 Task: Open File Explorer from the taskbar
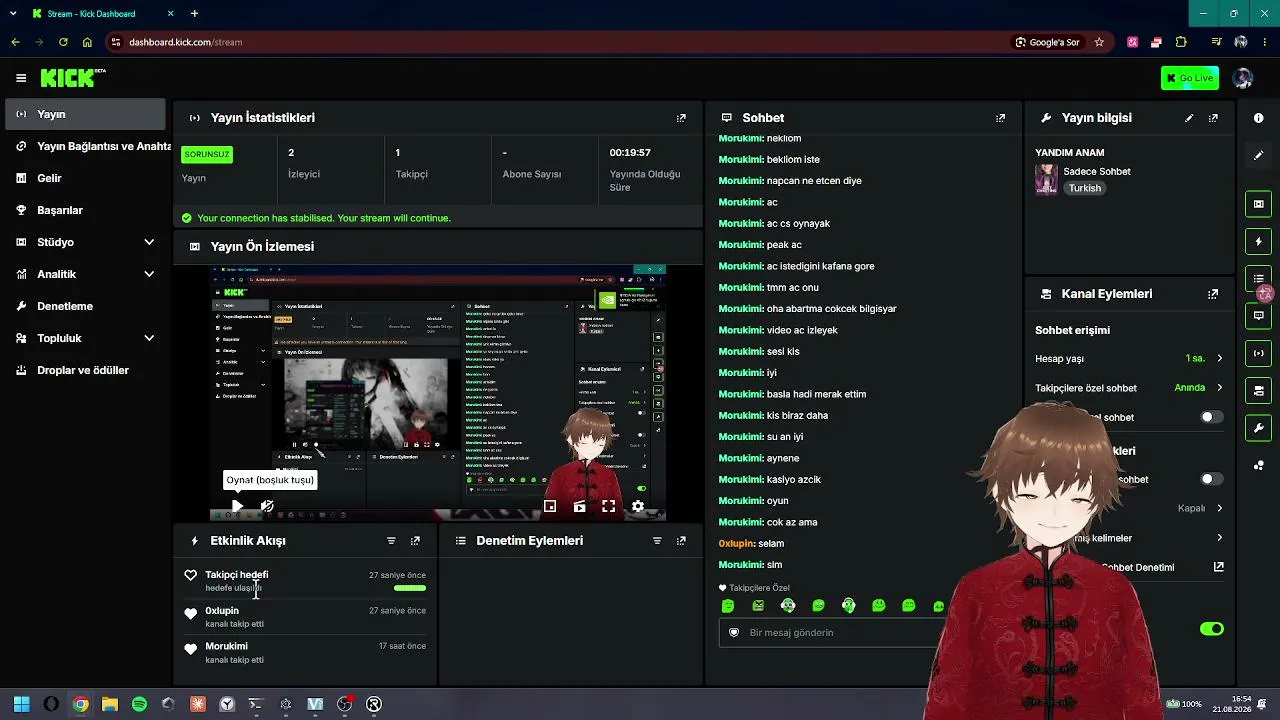(110, 704)
